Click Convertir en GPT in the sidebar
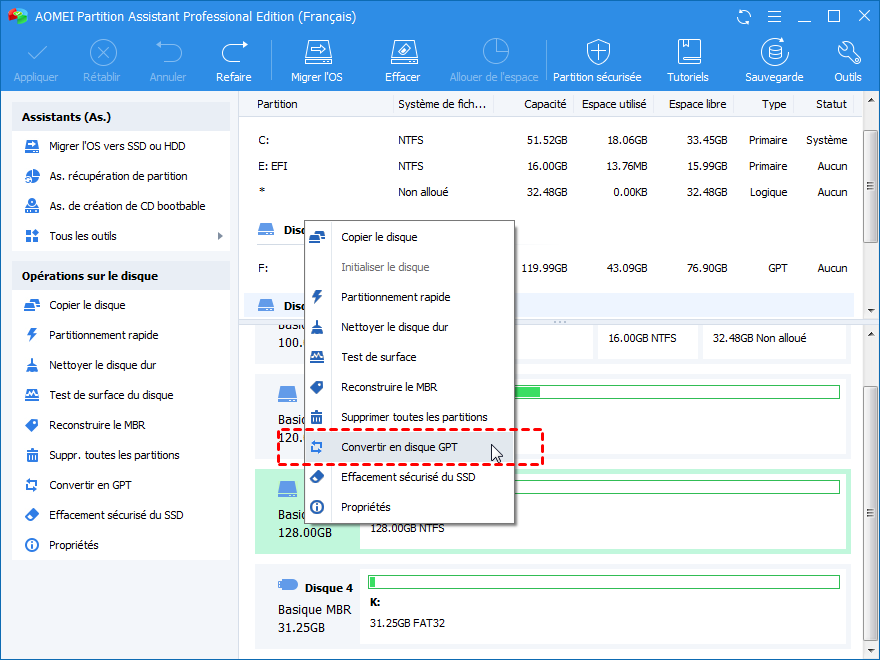880x660 pixels. point(90,485)
